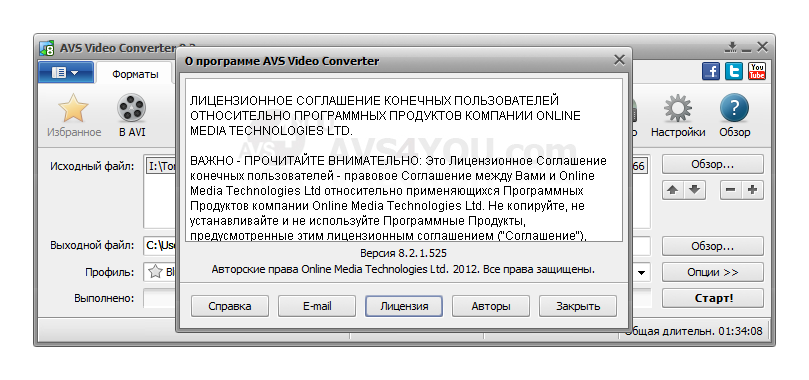
Task: Click the Авторы button
Action: tap(491, 306)
